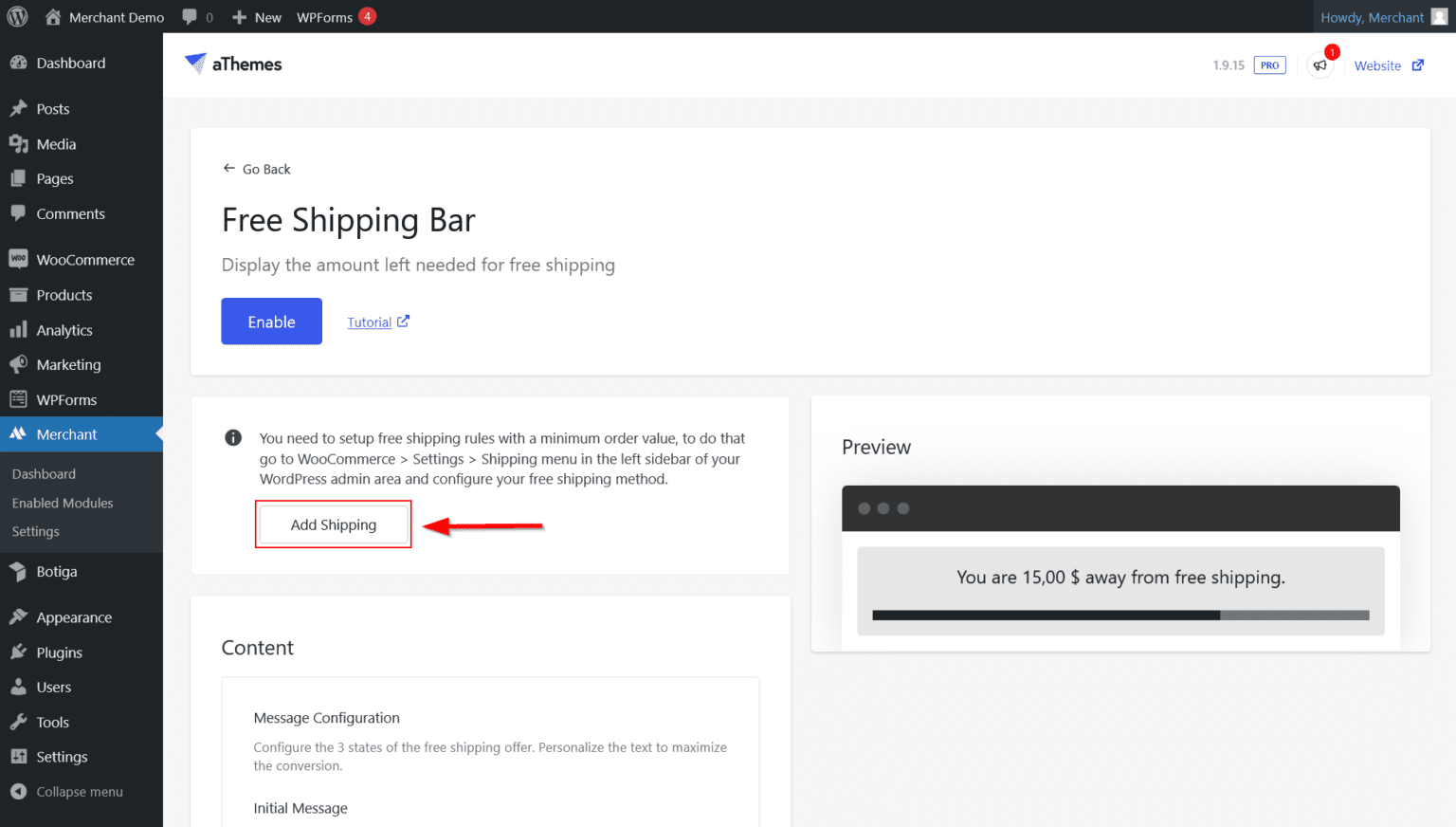The height and width of the screenshot is (827, 1456).
Task: Select the Analytics chart icon
Action: [x=17, y=329]
